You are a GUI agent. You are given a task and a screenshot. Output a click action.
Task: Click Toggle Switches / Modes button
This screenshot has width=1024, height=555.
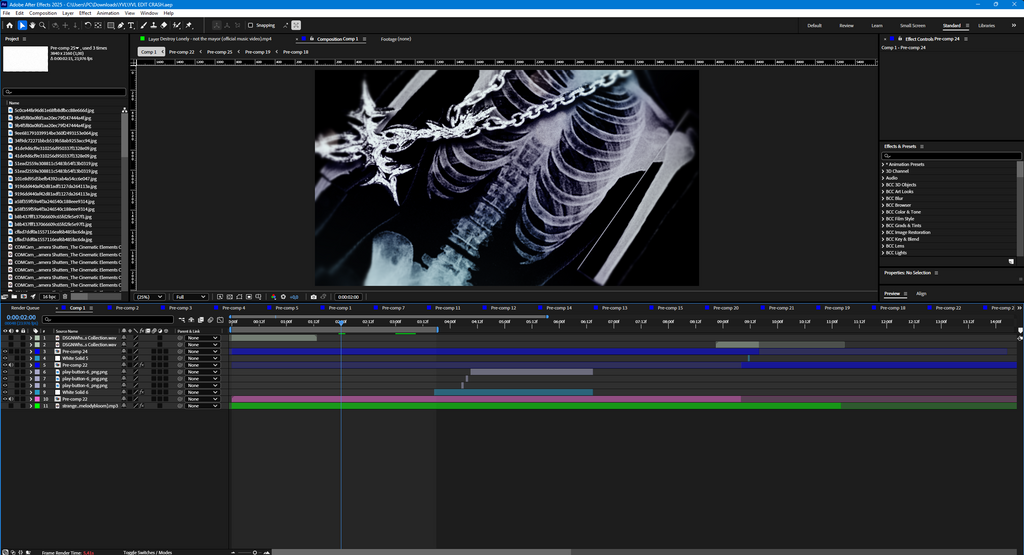(x=148, y=552)
